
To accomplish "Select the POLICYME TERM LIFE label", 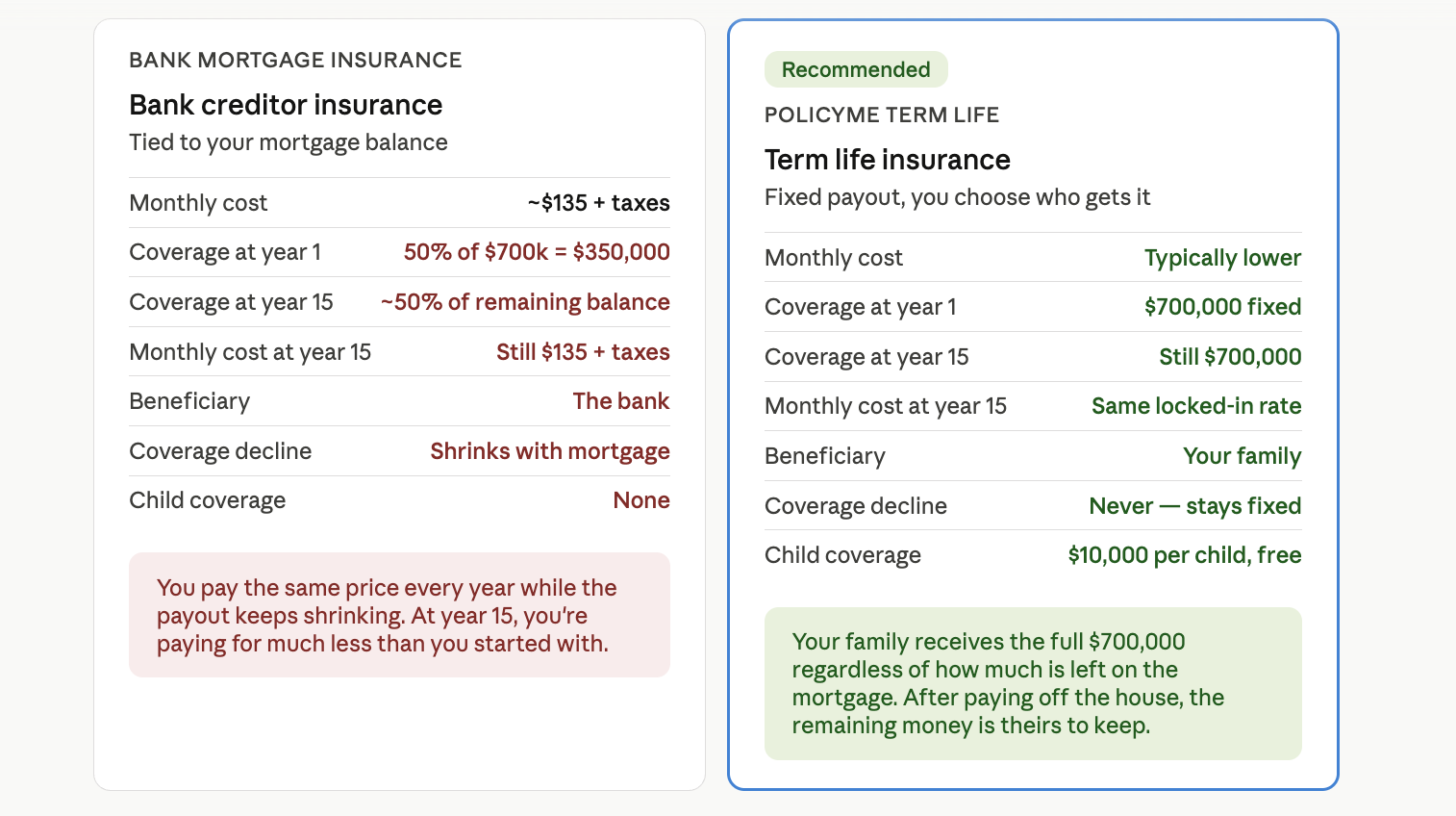I will [881, 115].
